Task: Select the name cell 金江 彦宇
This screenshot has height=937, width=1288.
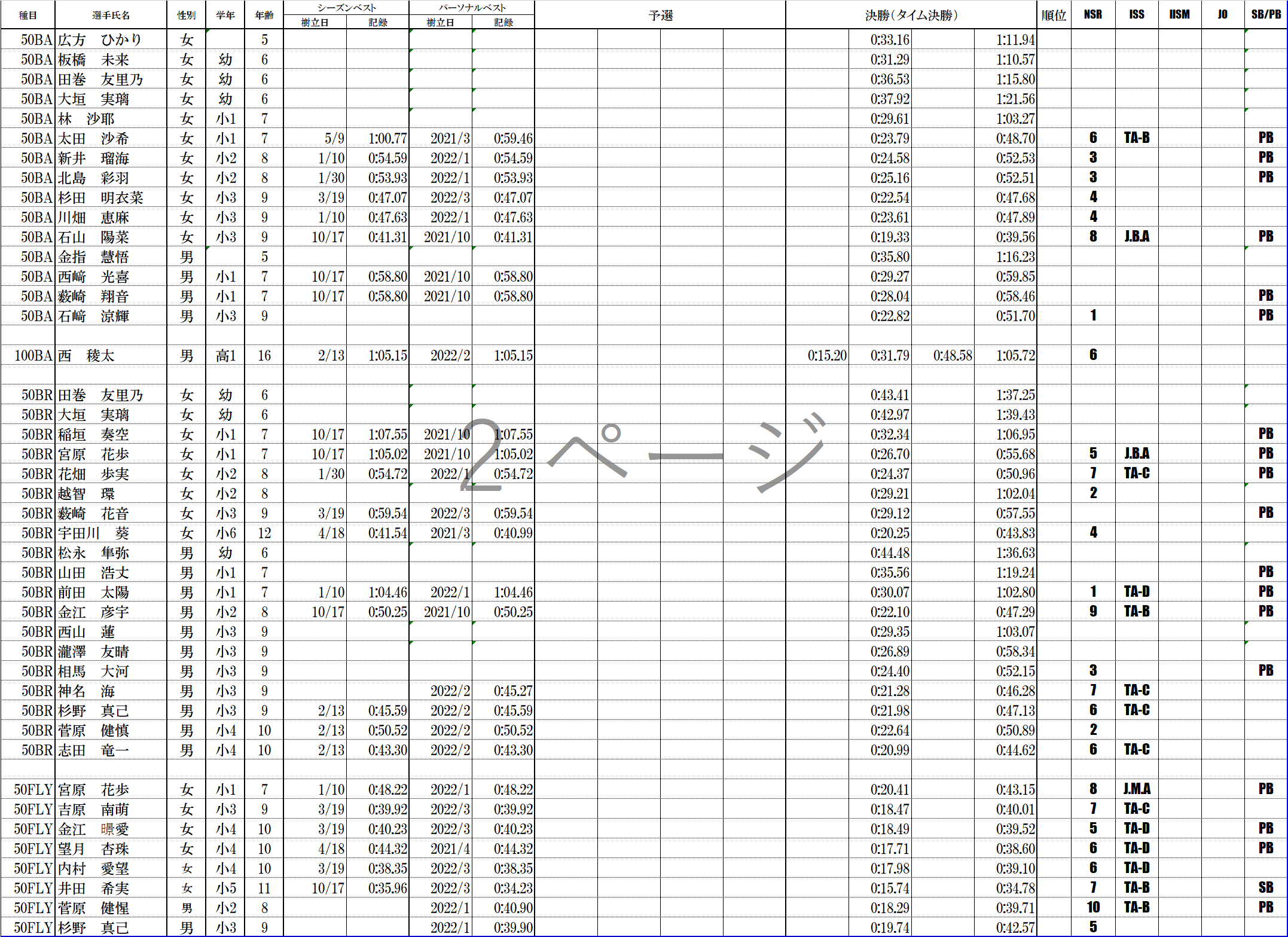Action: pos(111,612)
